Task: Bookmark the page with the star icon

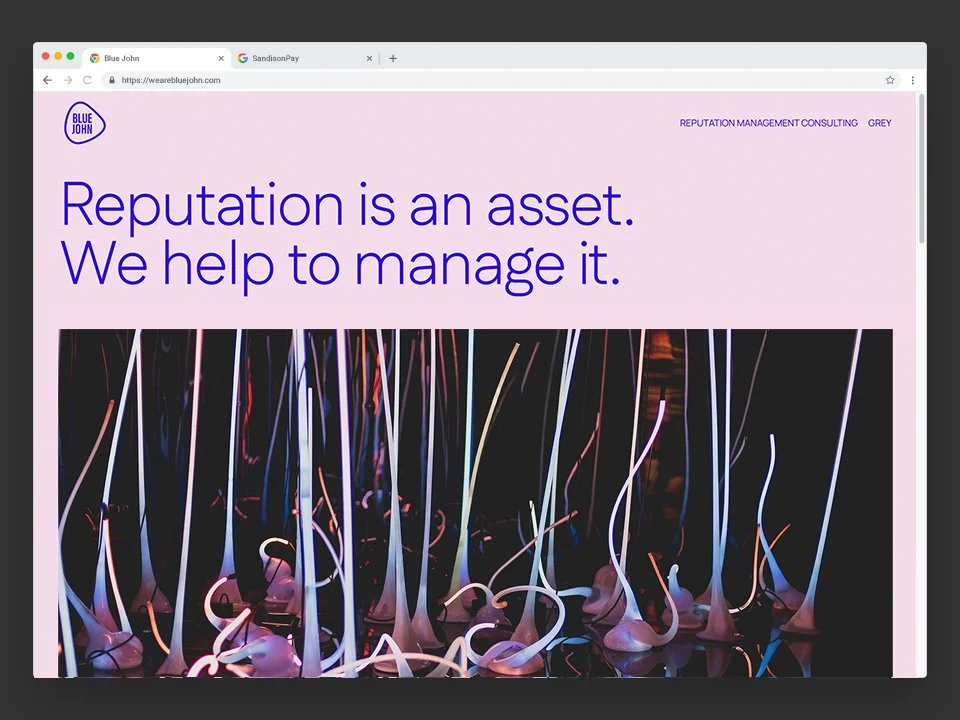Action: (890, 80)
